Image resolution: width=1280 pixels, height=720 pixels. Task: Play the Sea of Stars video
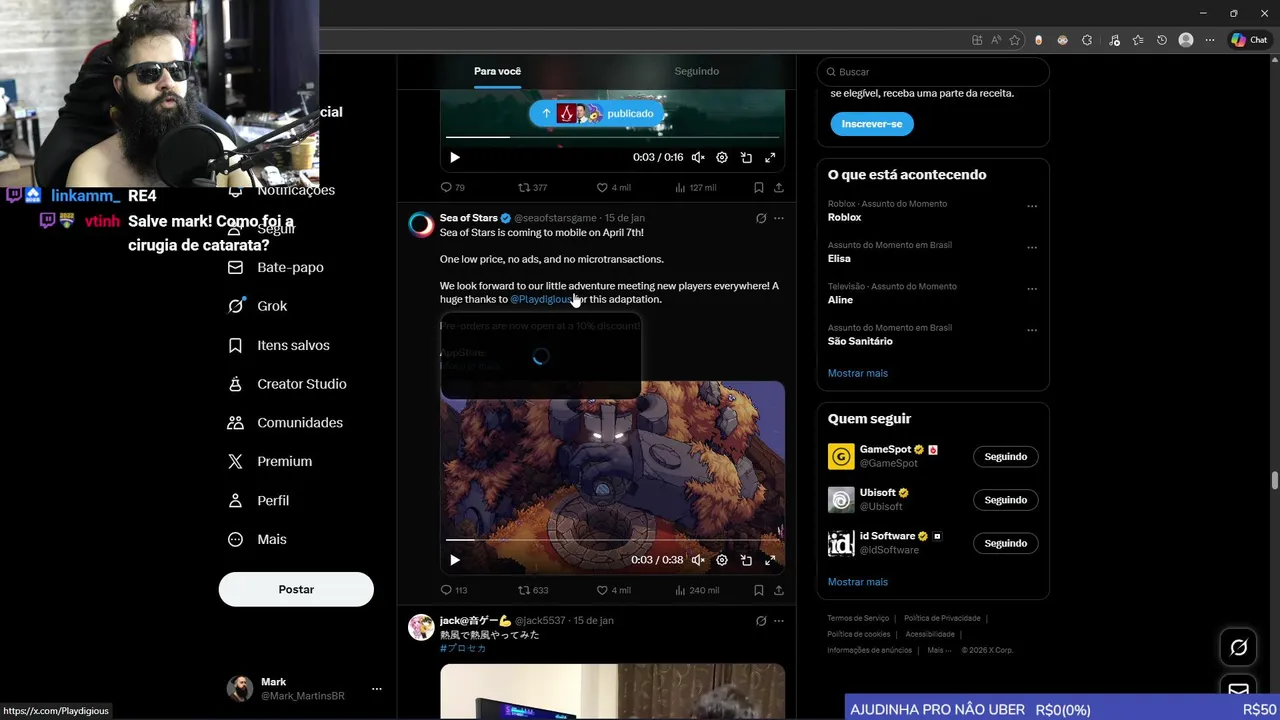point(455,560)
